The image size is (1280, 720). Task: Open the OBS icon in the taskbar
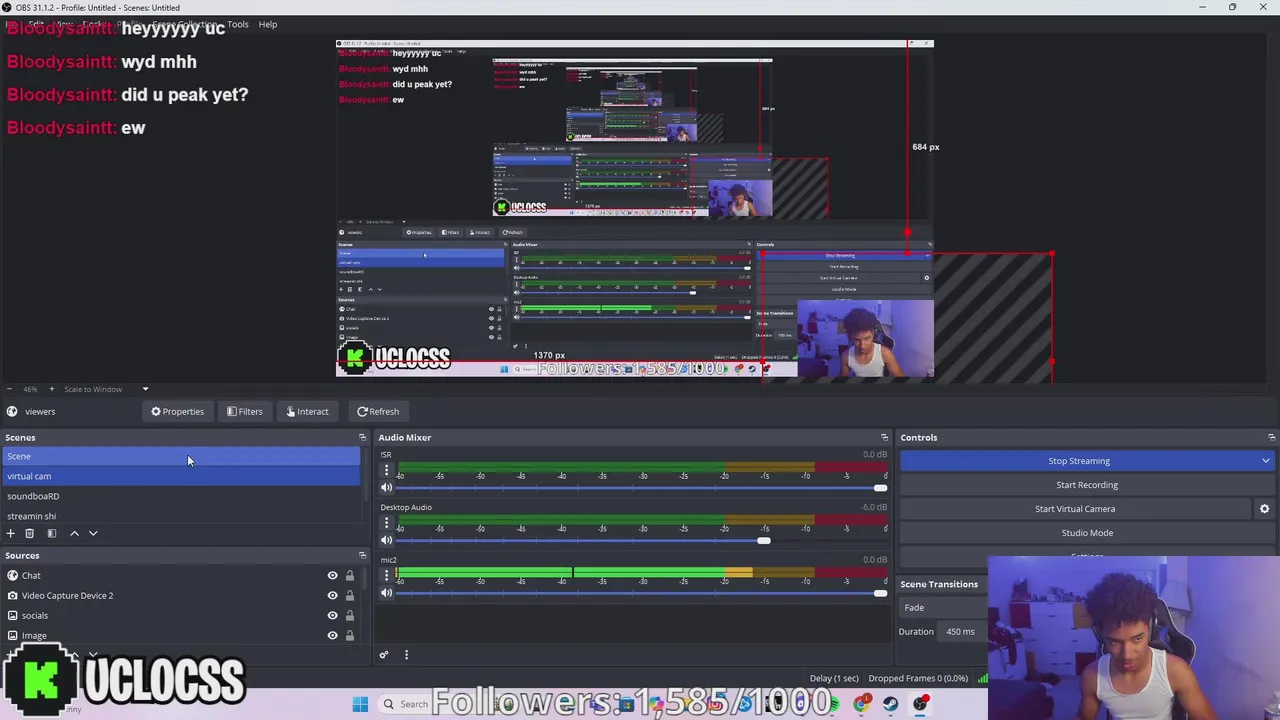pos(920,704)
